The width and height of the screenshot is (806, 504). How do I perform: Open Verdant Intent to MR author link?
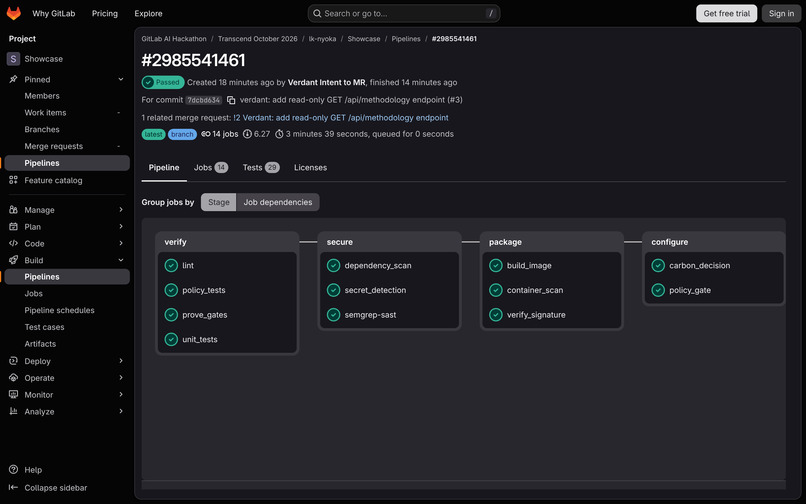point(326,82)
